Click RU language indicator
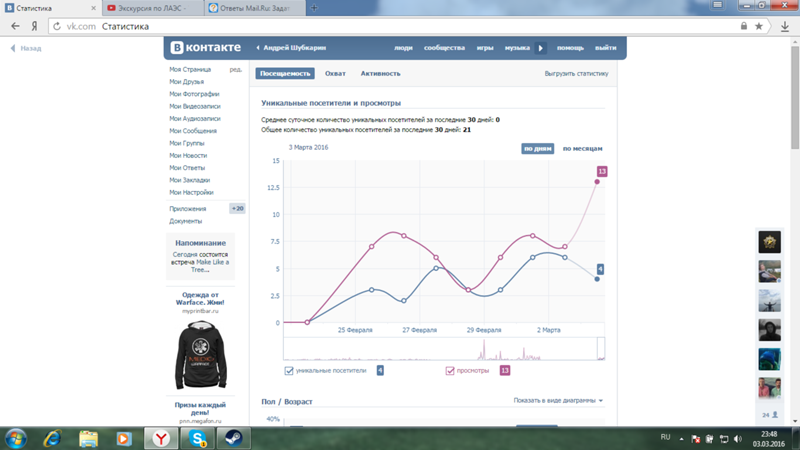Viewport: 800px width, 450px height. [665, 437]
